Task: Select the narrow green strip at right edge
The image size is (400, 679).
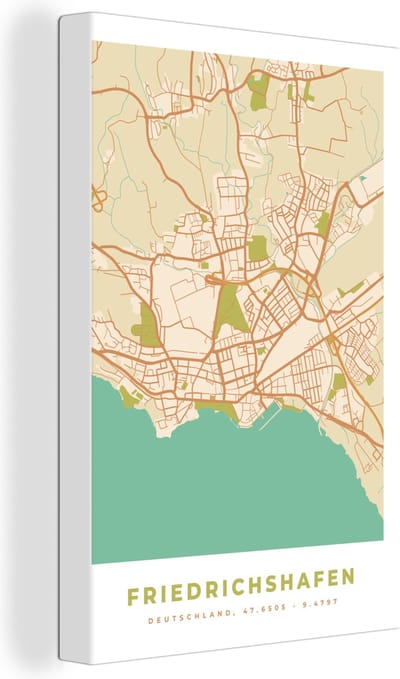Action: pos(351,289)
